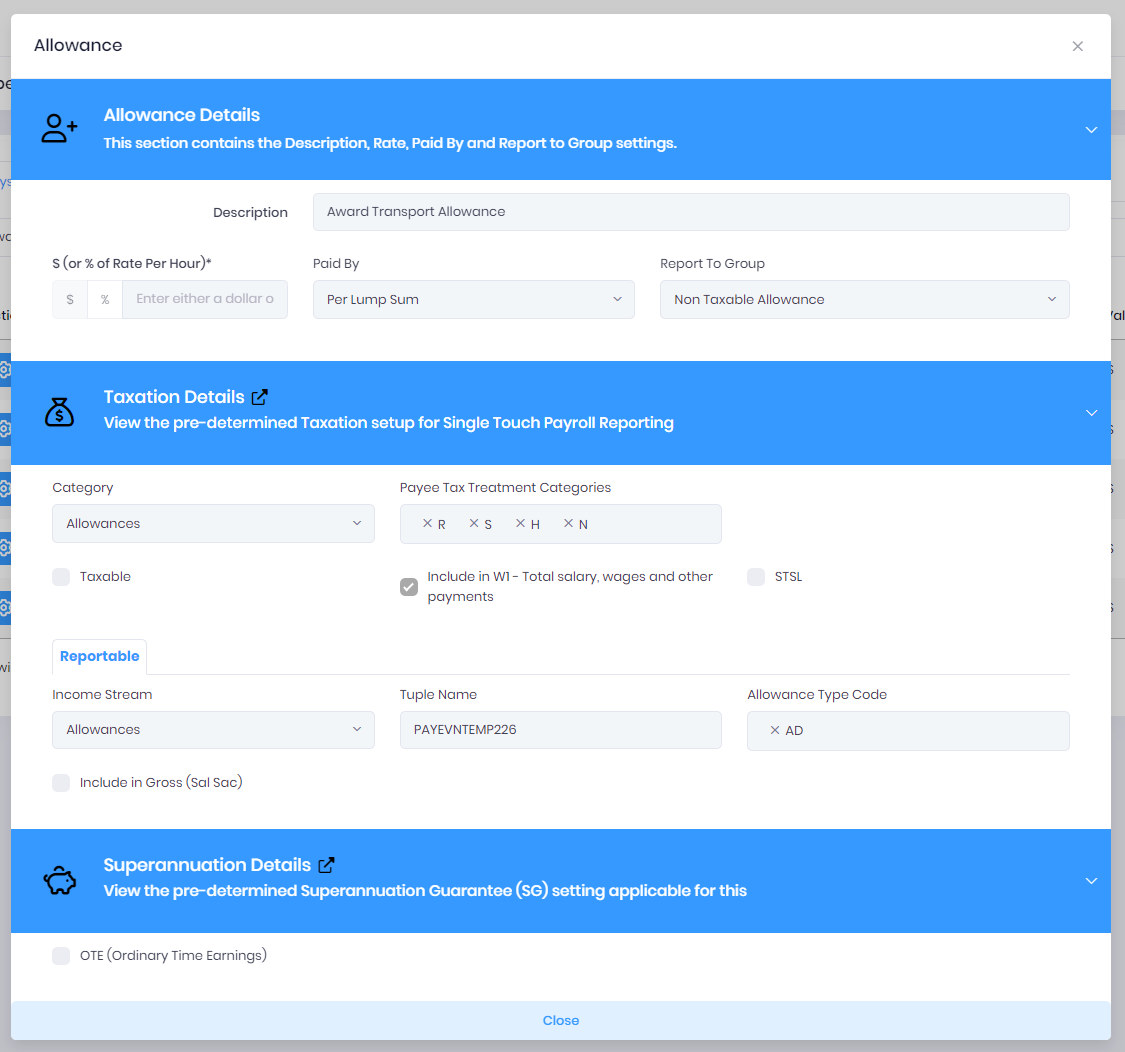Click the Payee Tax Treatment Categories field
1125x1052 pixels.
(560, 524)
